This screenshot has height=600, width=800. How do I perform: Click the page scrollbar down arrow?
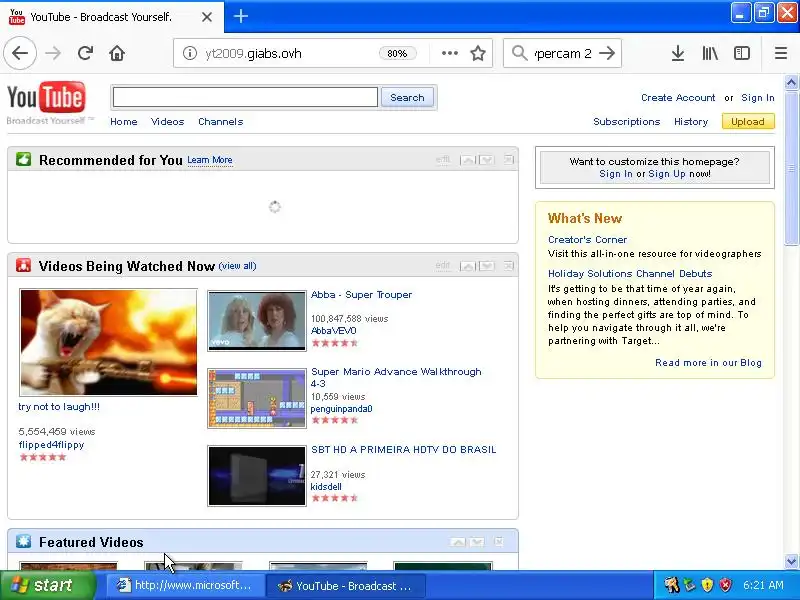point(791,561)
